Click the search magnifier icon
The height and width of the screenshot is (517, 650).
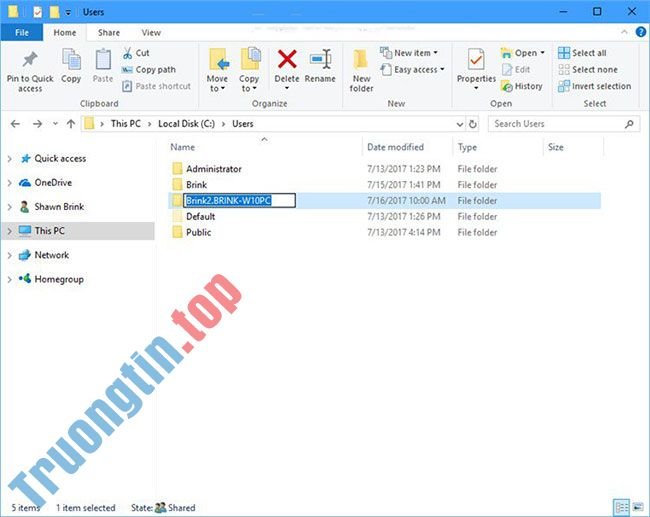coord(629,124)
